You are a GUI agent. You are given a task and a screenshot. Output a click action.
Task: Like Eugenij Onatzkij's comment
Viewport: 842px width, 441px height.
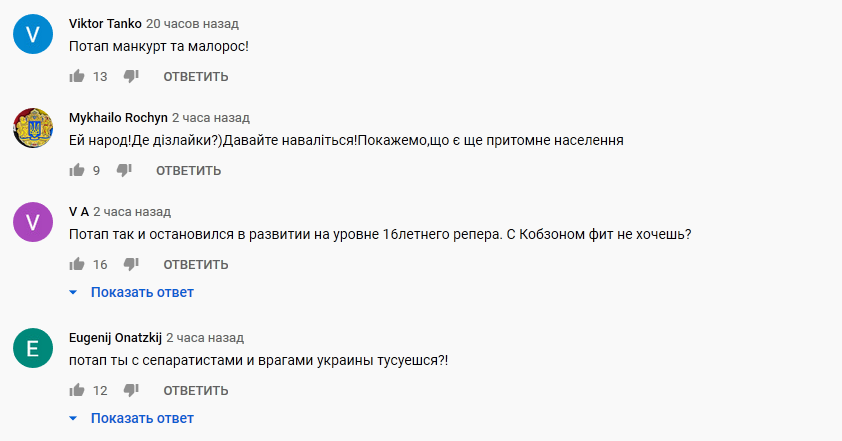77,390
